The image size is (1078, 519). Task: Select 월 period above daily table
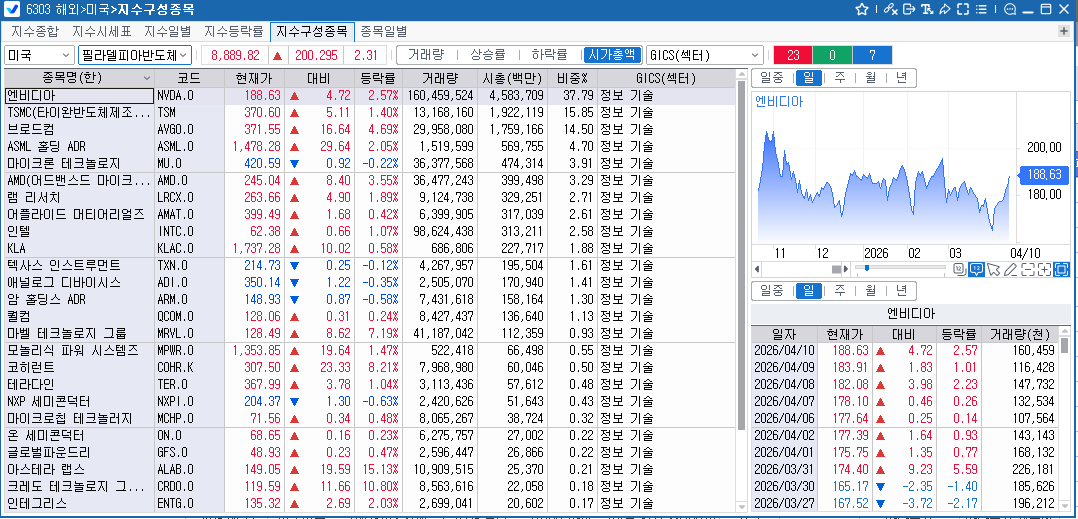(870, 291)
